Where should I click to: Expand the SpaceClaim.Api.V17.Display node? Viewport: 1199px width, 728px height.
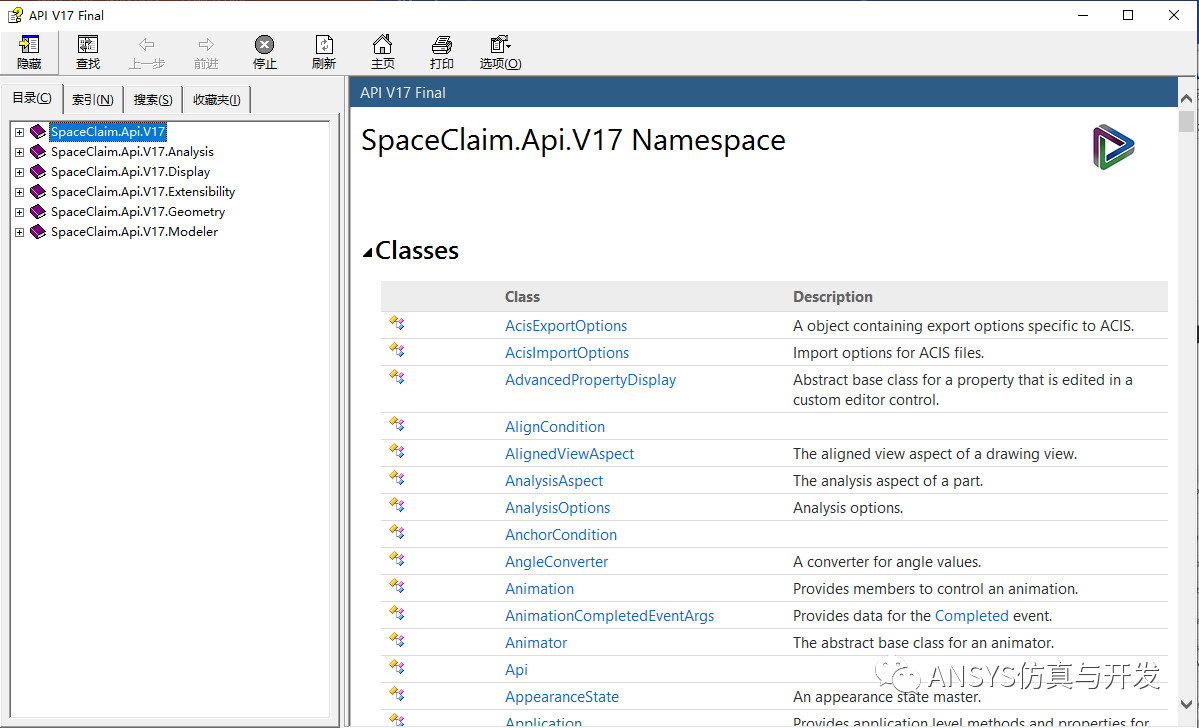coord(19,172)
